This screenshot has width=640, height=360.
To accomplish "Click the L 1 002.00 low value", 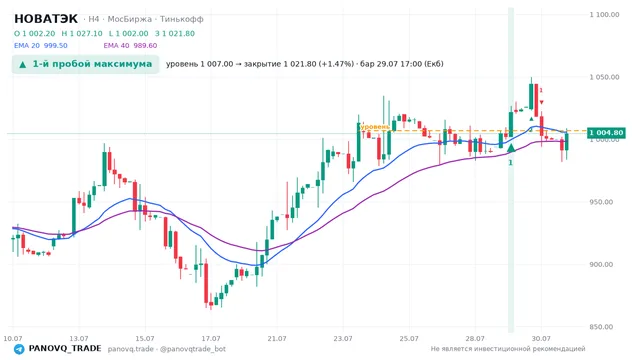I will coord(129,33).
